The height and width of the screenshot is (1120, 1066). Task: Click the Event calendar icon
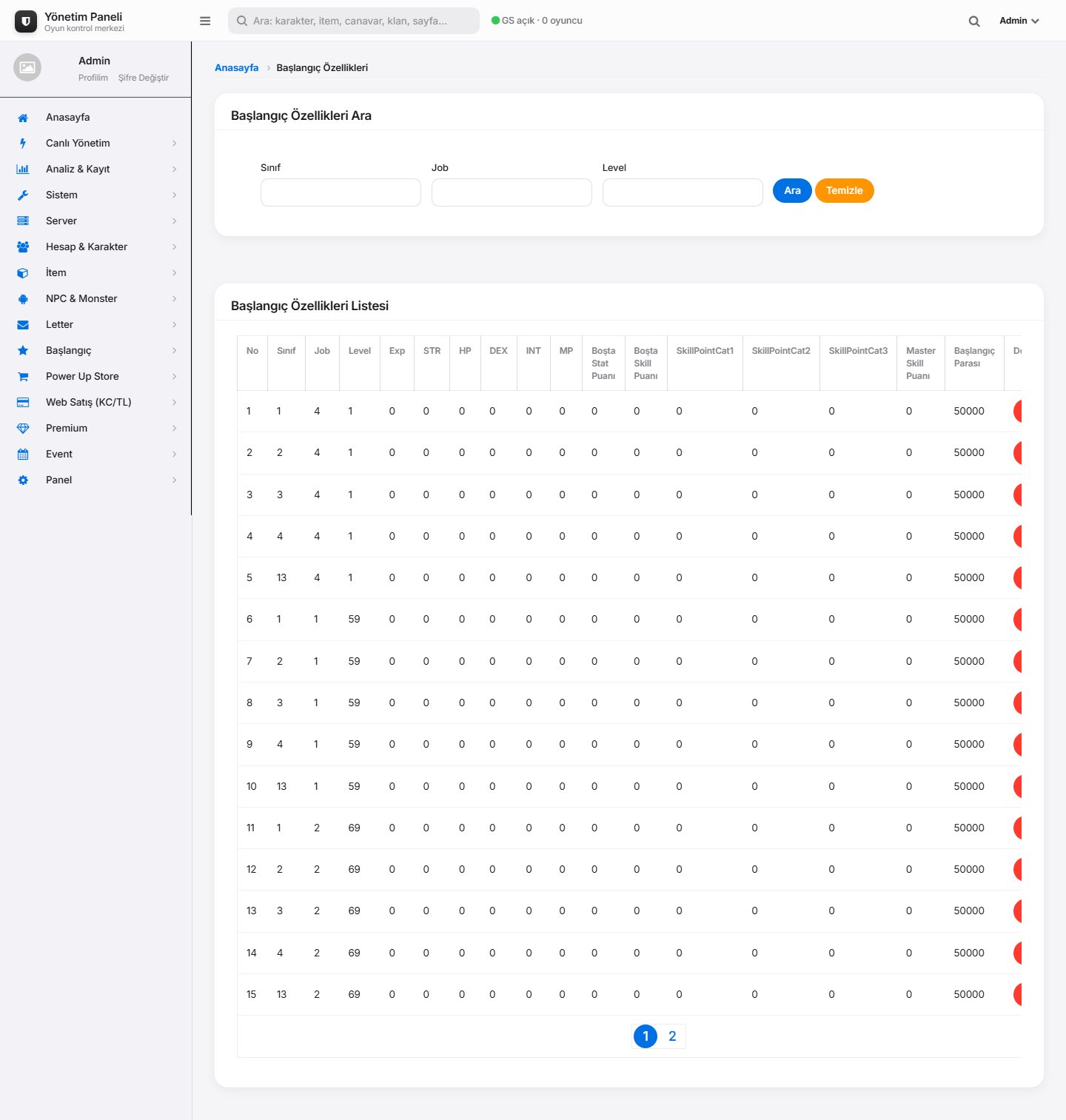23,455
